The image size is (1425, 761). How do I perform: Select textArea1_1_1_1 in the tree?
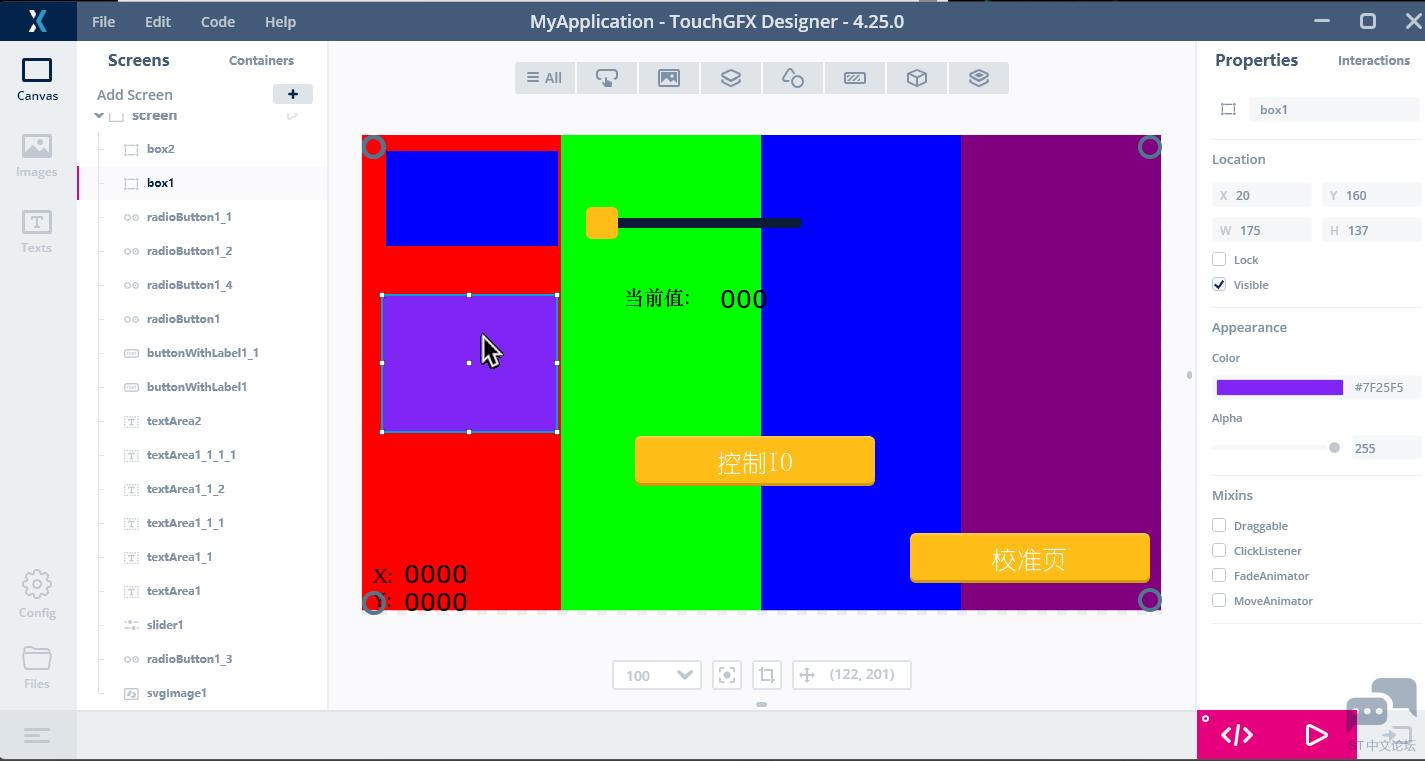191,455
